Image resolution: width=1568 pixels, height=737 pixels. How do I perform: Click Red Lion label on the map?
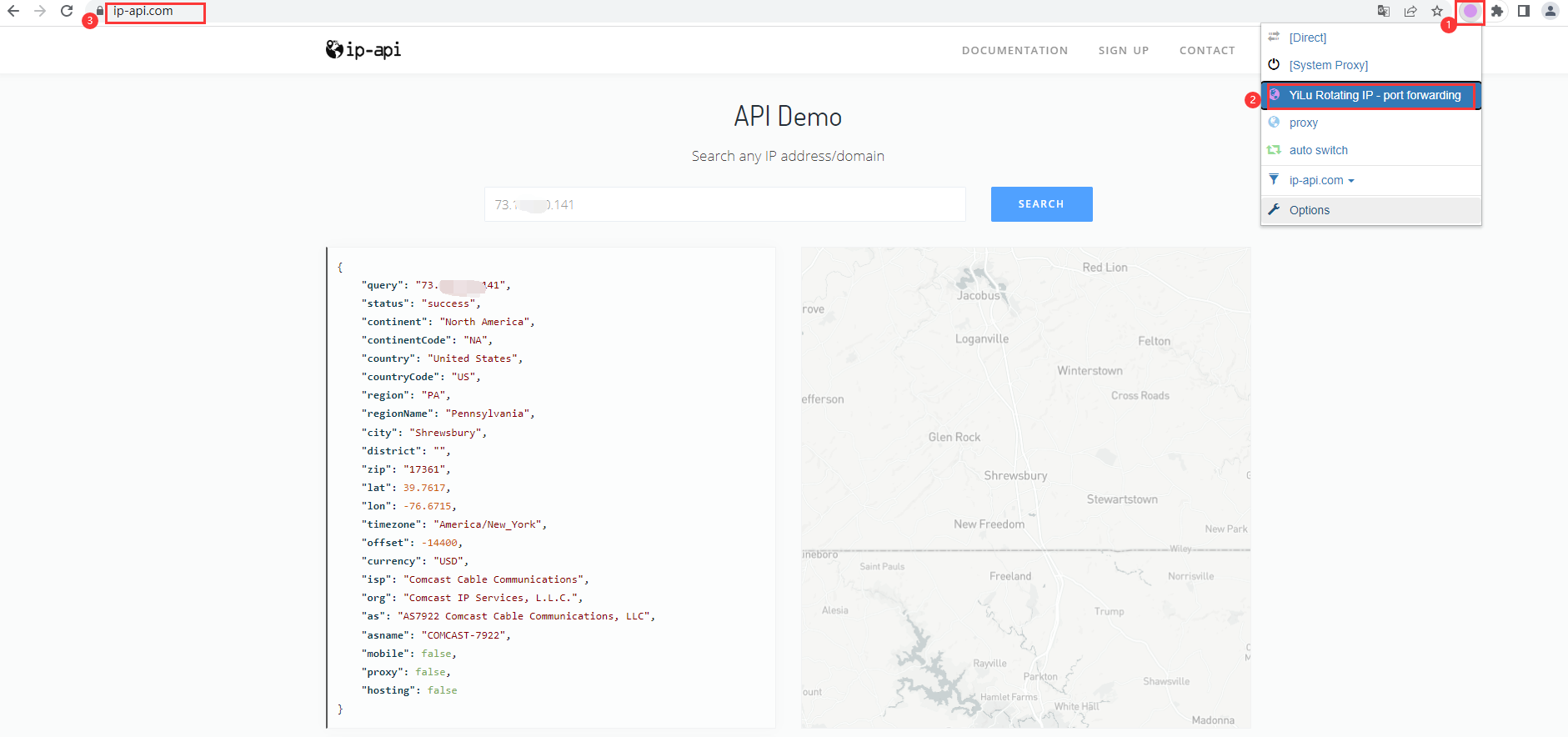click(x=1105, y=268)
